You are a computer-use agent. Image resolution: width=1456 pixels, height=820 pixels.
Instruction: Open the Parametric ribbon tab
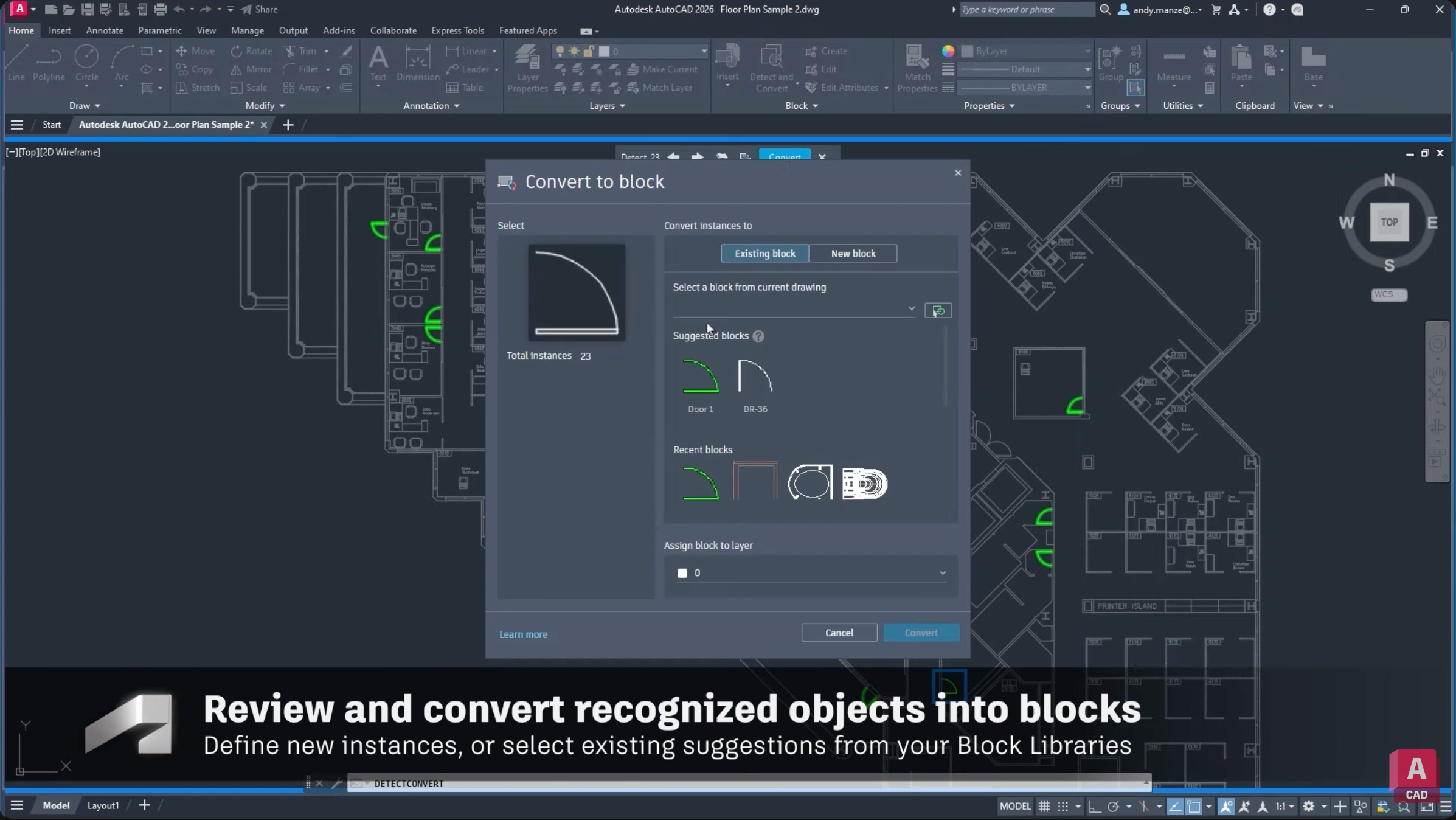(160, 30)
